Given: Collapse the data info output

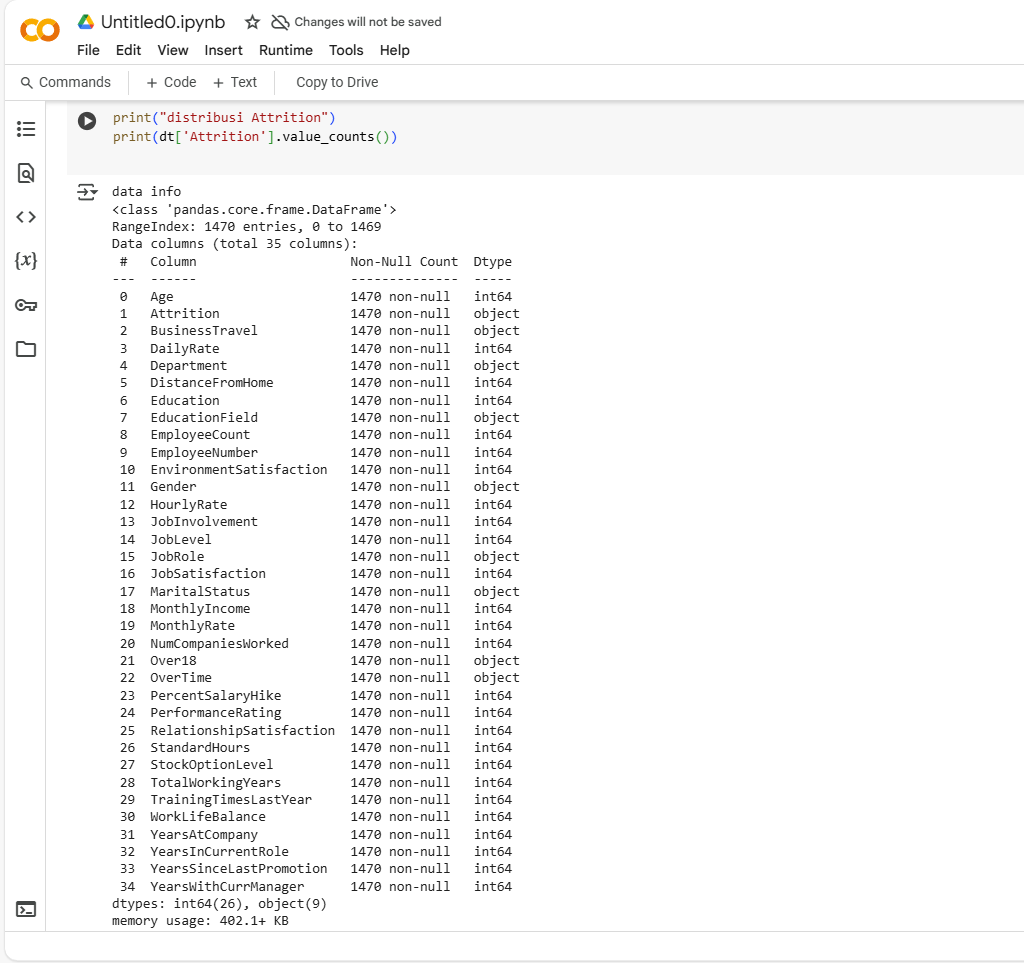Looking at the screenshot, I should tap(87, 191).
